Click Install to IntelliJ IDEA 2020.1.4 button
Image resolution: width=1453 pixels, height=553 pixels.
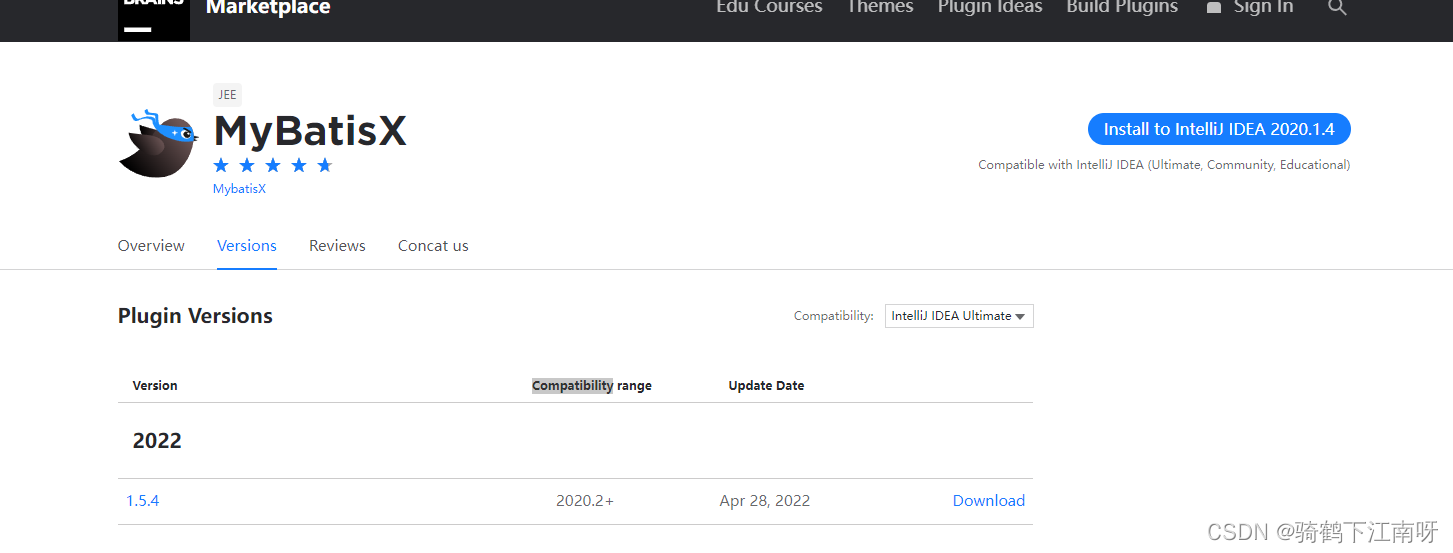pyautogui.click(x=1219, y=129)
